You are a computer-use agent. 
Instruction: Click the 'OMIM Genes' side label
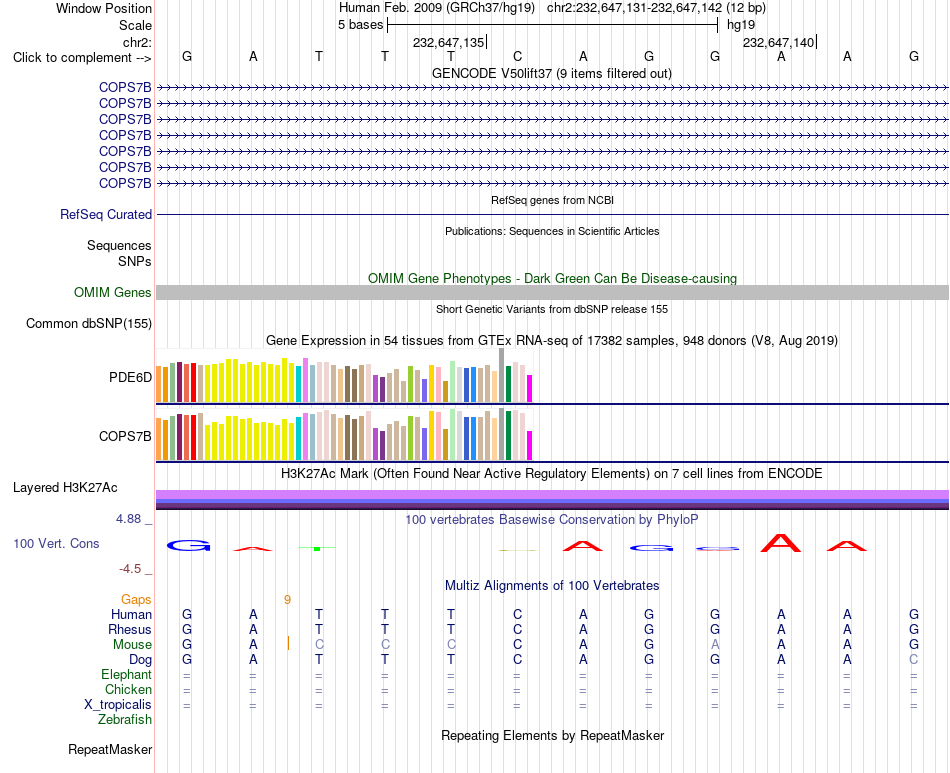(x=112, y=292)
